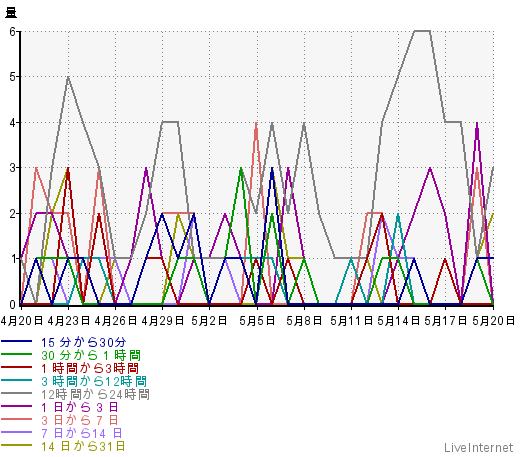Click the 5月5日 x-axis date label

pos(257,321)
